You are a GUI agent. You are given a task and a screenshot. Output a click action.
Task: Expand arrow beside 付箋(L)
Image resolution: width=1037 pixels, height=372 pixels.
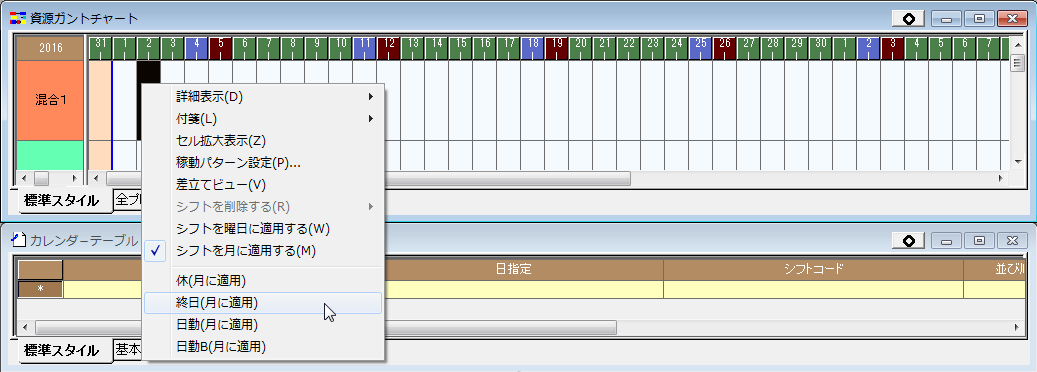[371, 119]
